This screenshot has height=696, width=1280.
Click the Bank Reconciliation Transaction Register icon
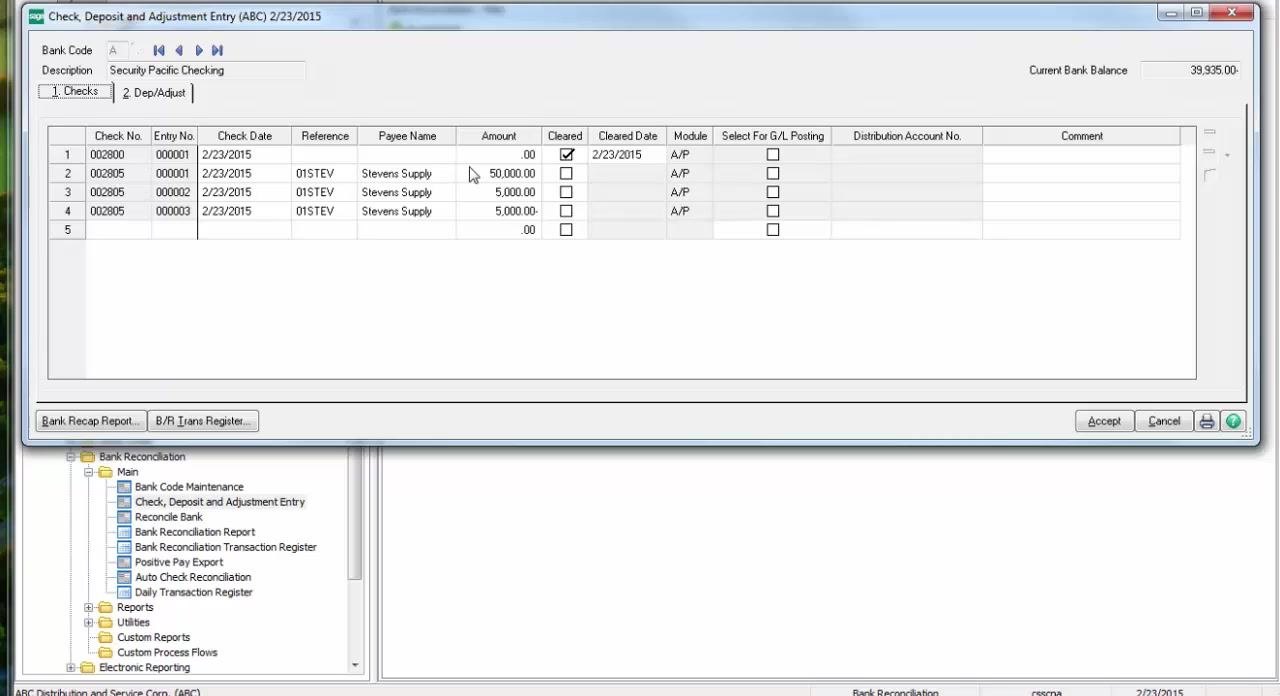pos(124,547)
